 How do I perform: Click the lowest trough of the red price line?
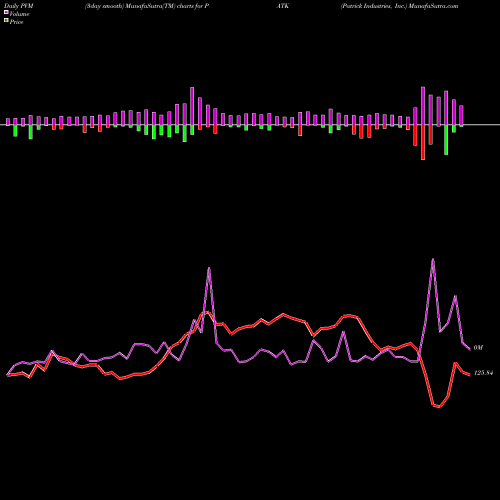[x=439, y=407]
